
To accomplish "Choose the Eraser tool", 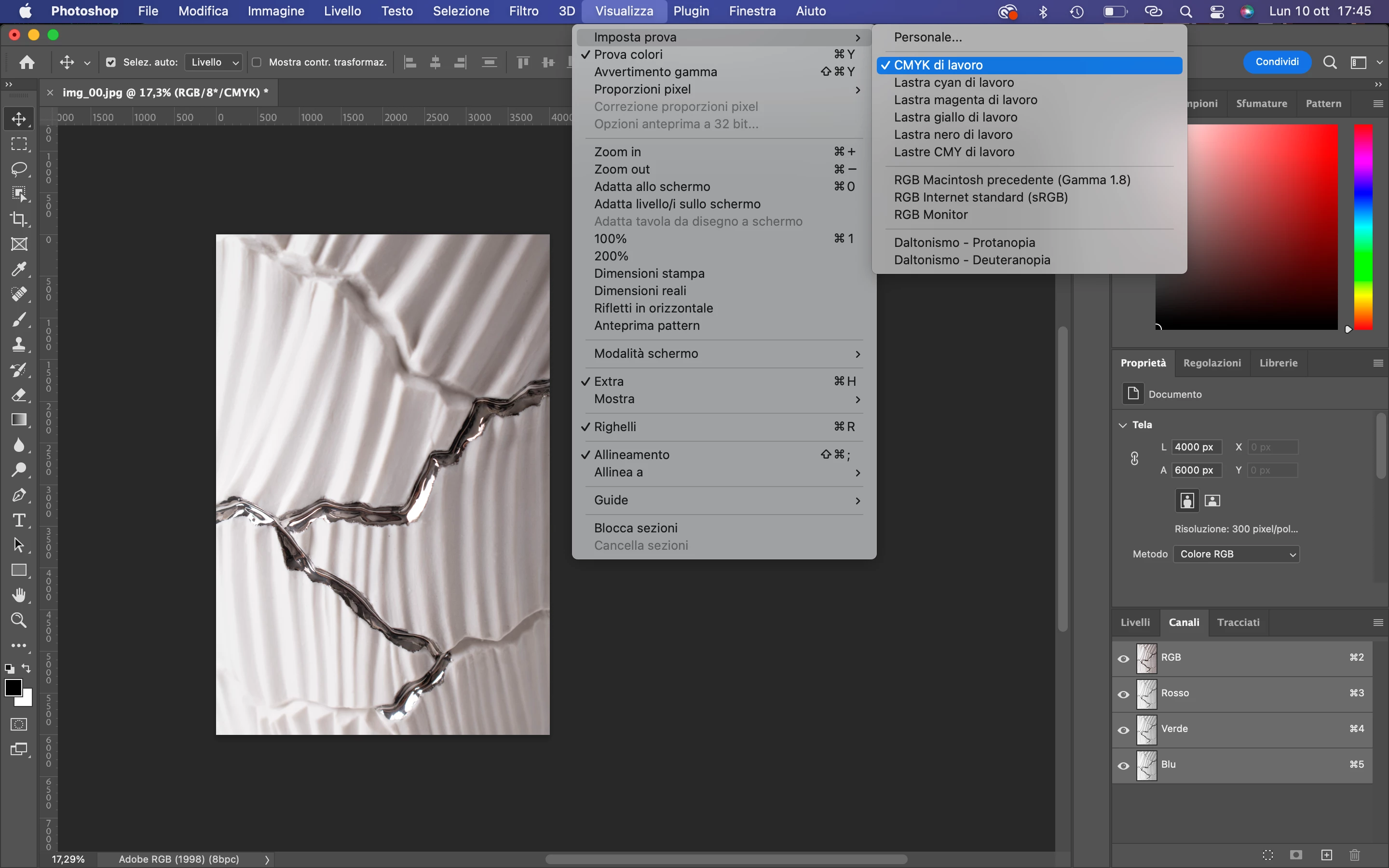I will click(19, 395).
